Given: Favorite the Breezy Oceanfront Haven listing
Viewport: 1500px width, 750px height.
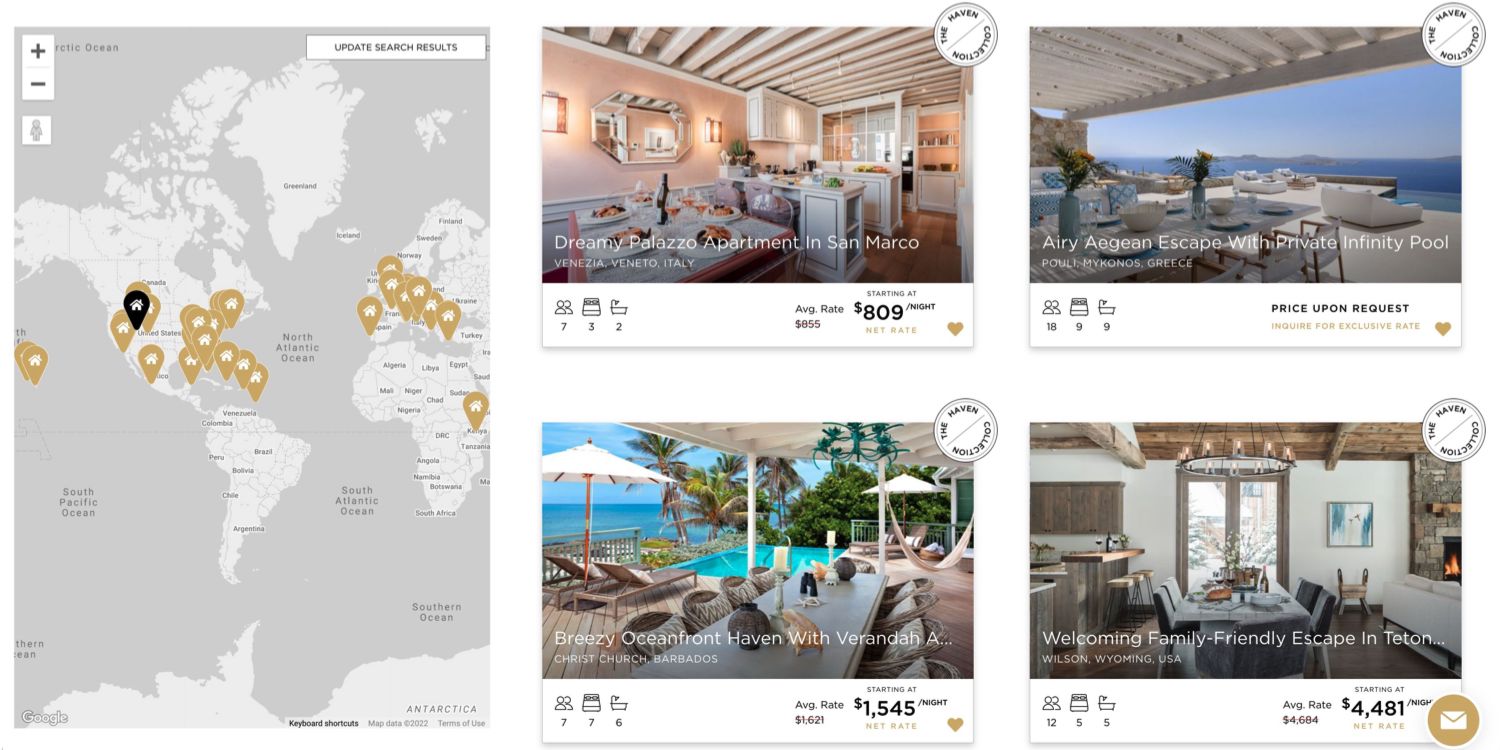Looking at the screenshot, I should click(955, 725).
